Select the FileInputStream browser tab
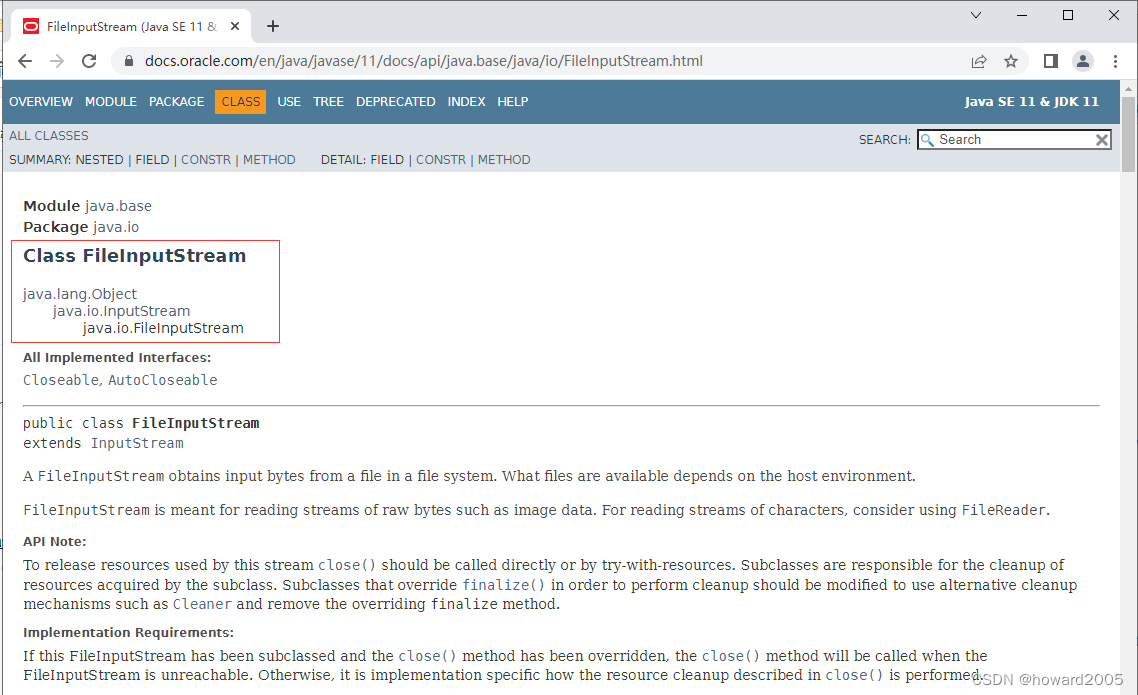1138x695 pixels. [131, 27]
